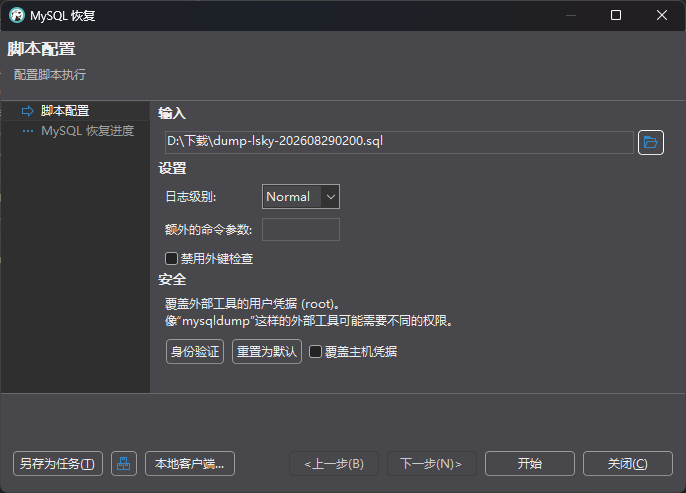Click the task scheduler icon next to Save as task
The image size is (686, 493).
124,464
